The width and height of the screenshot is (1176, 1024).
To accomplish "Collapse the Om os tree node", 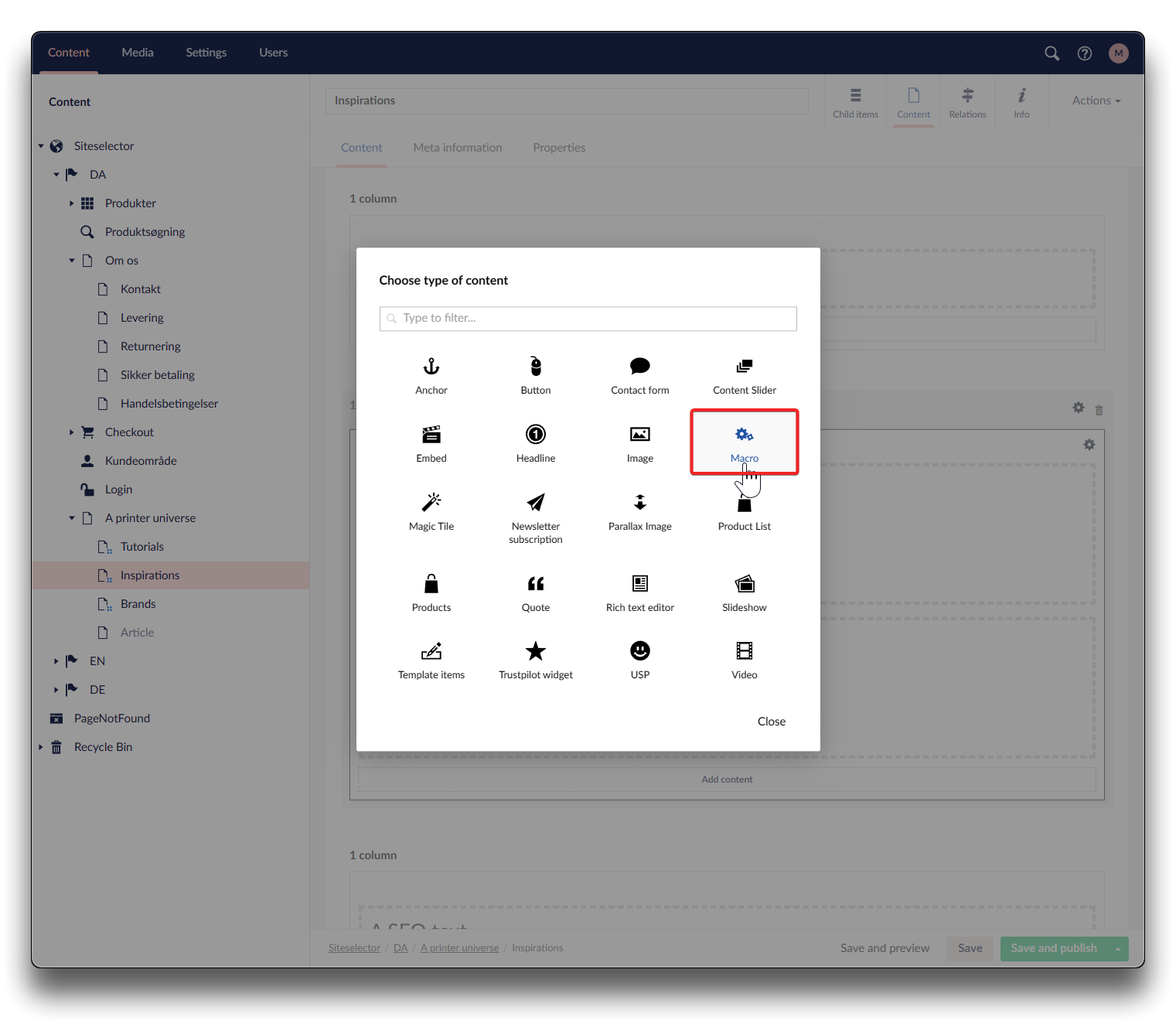I will click(x=72, y=261).
